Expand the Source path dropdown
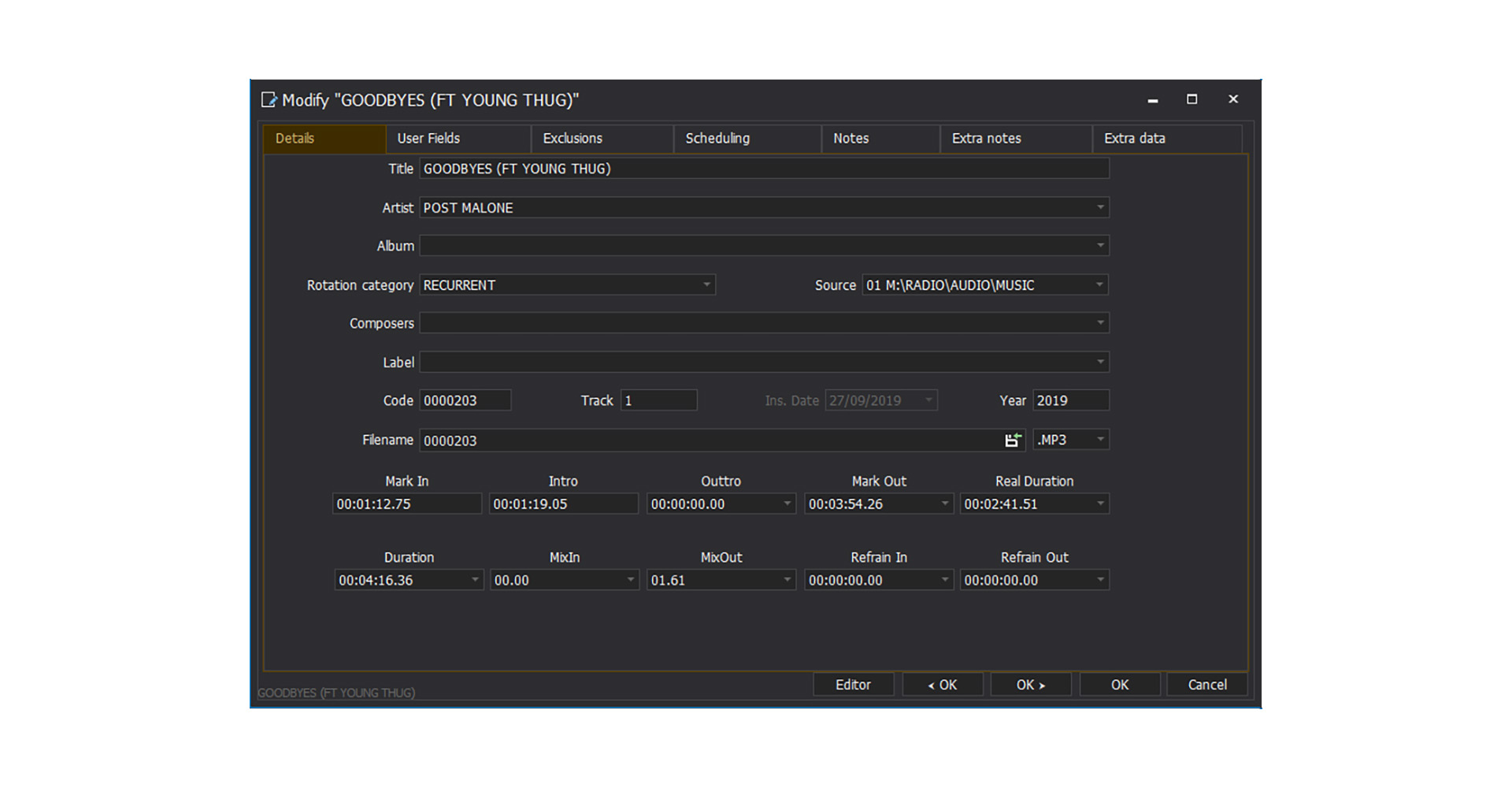Screen dimensions: 1512x788 1099,284
